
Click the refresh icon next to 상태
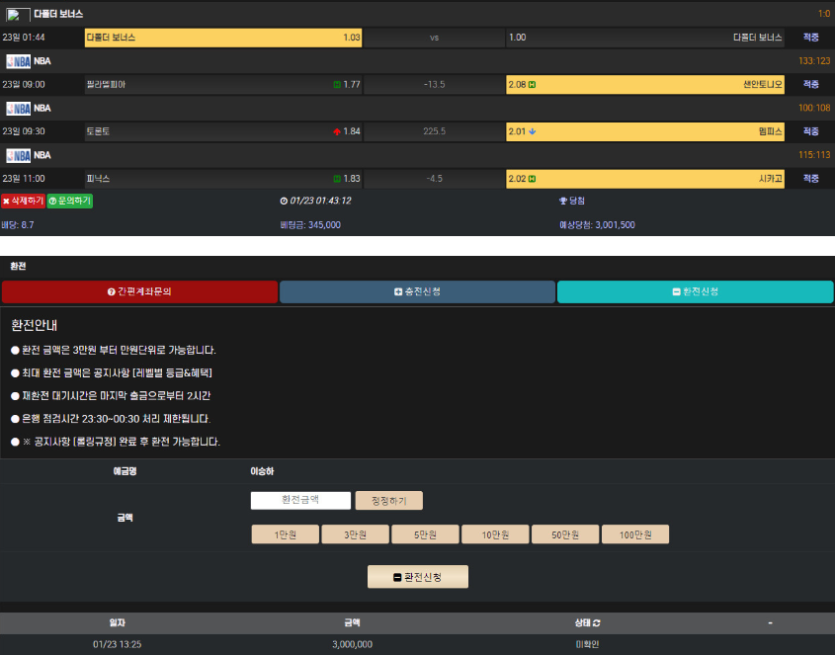pos(596,623)
